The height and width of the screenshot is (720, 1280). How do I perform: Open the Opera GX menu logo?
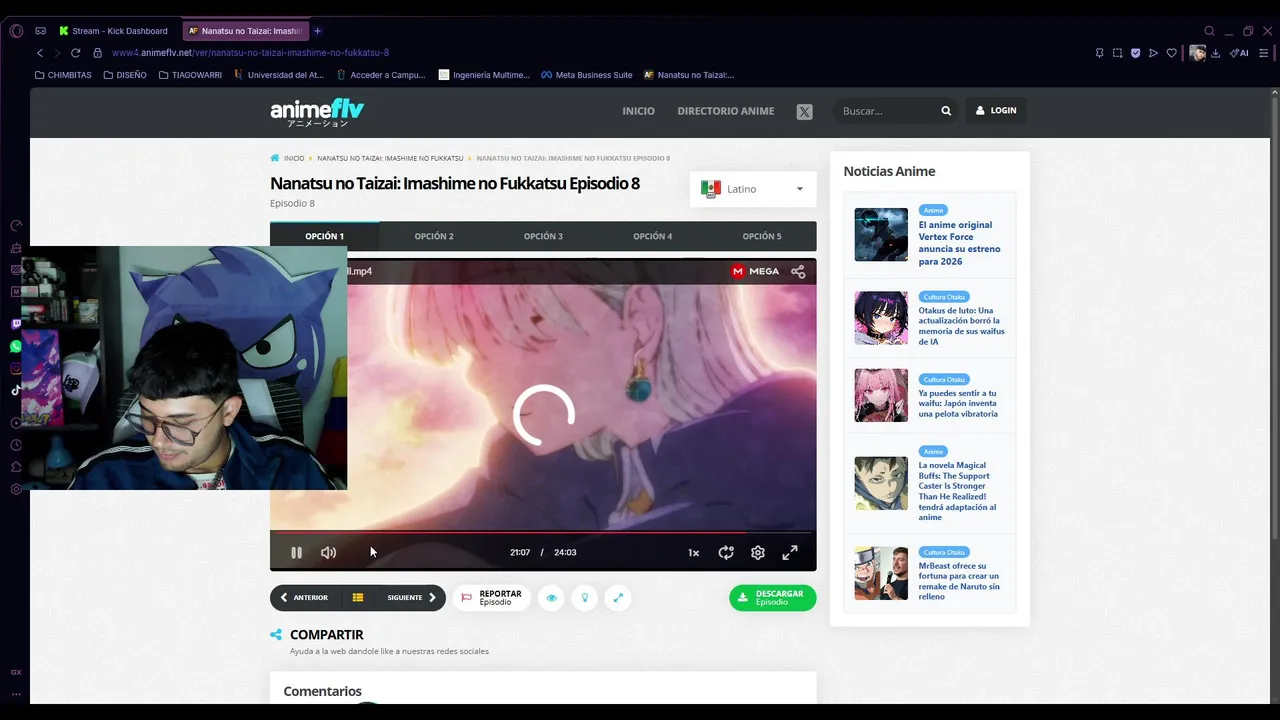point(16,31)
